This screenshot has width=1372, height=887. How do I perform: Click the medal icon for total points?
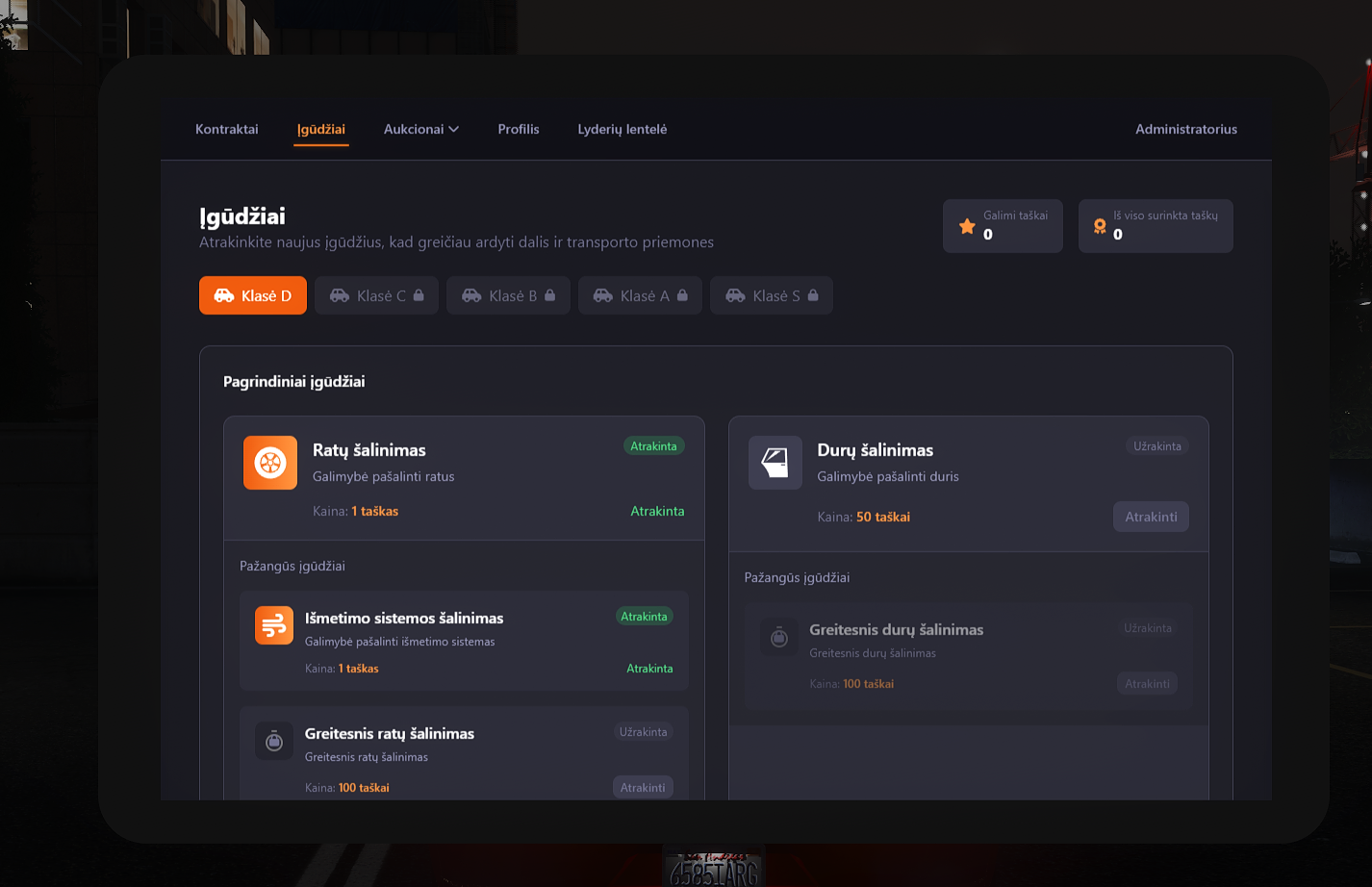pyautogui.click(x=1100, y=226)
